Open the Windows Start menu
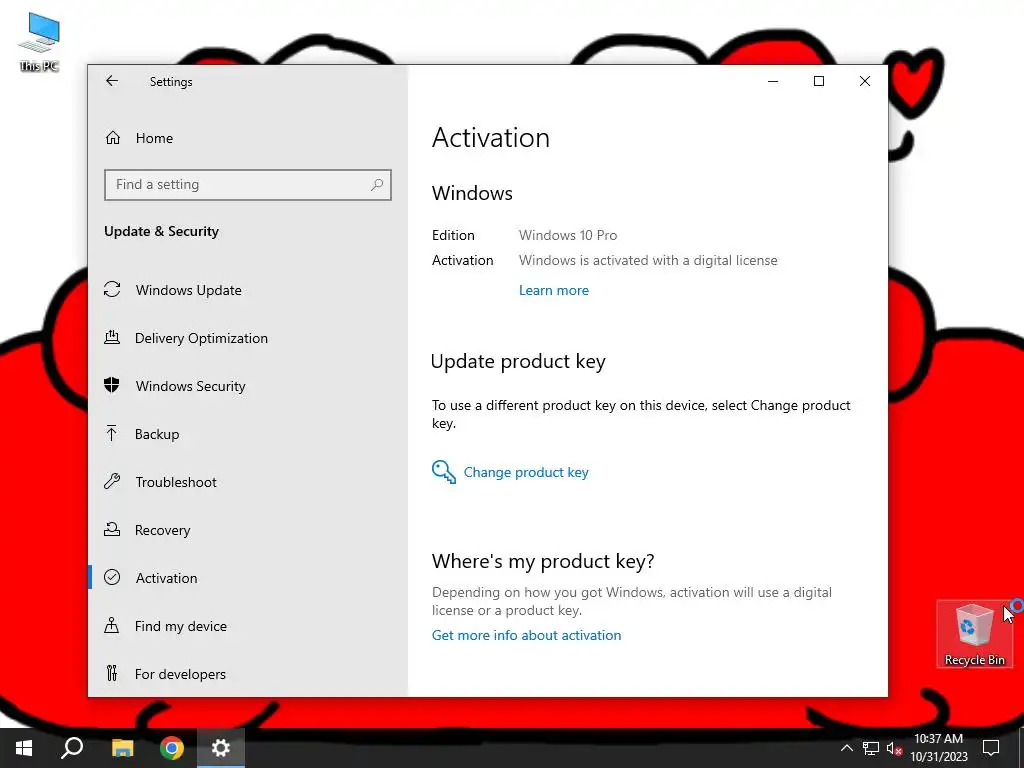The image size is (1024, 768). tap(24, 748)
